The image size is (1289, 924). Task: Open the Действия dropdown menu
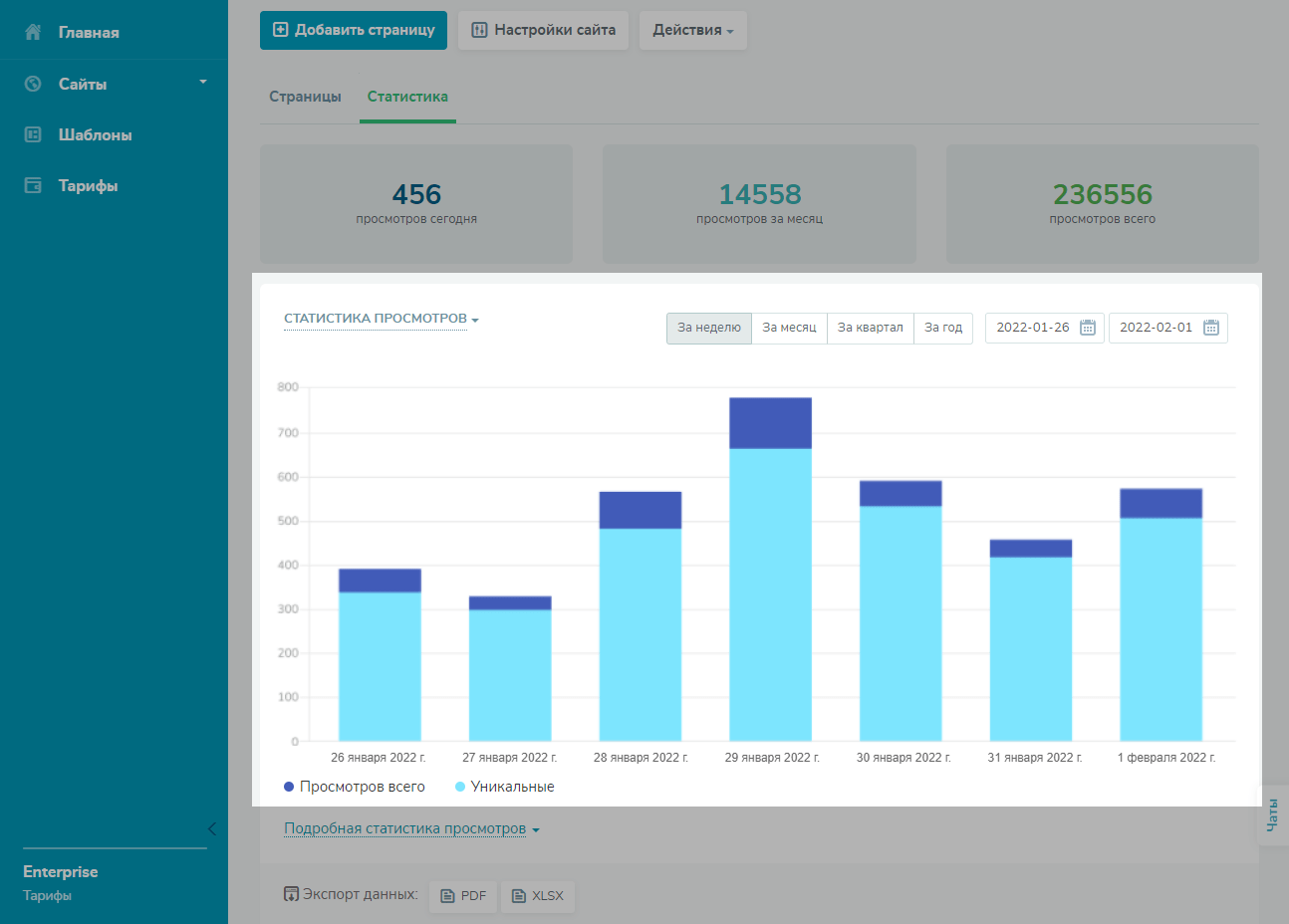692,30
